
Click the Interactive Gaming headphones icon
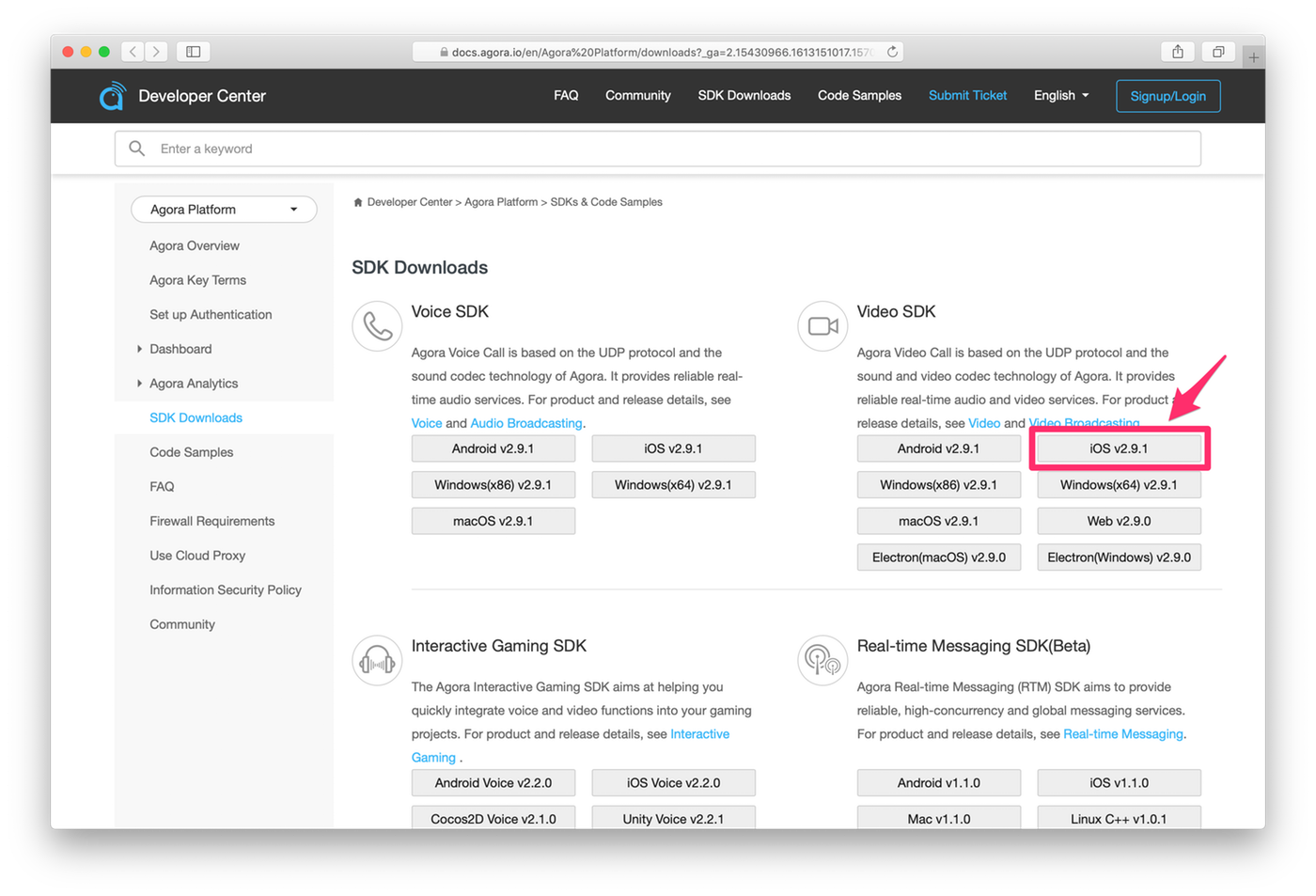tap(377, 660)
